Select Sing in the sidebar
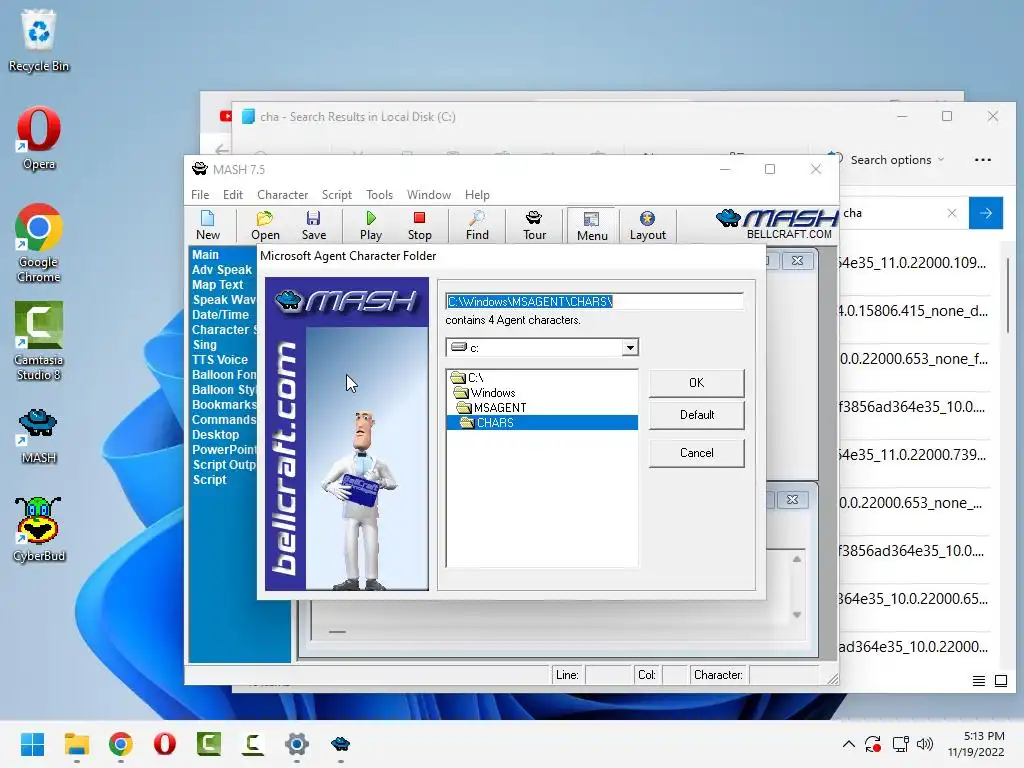 (204, 345)
